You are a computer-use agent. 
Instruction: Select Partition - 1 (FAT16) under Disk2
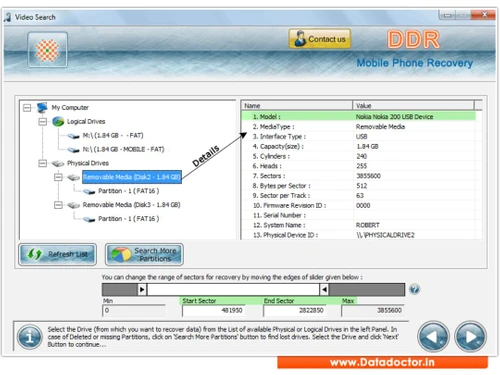[x=129, y=191]
